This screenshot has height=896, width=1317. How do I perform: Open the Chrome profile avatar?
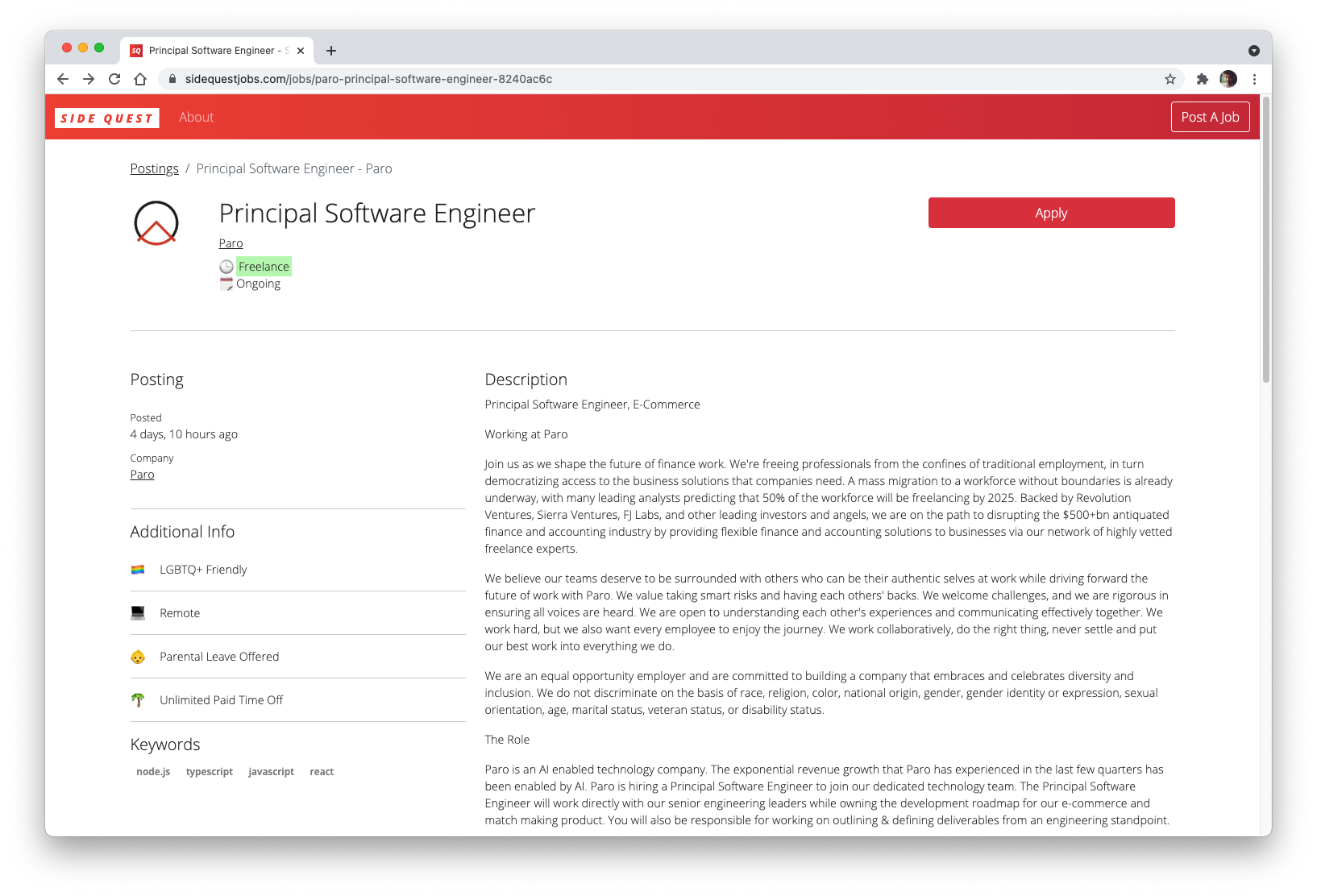[1228, 79]
